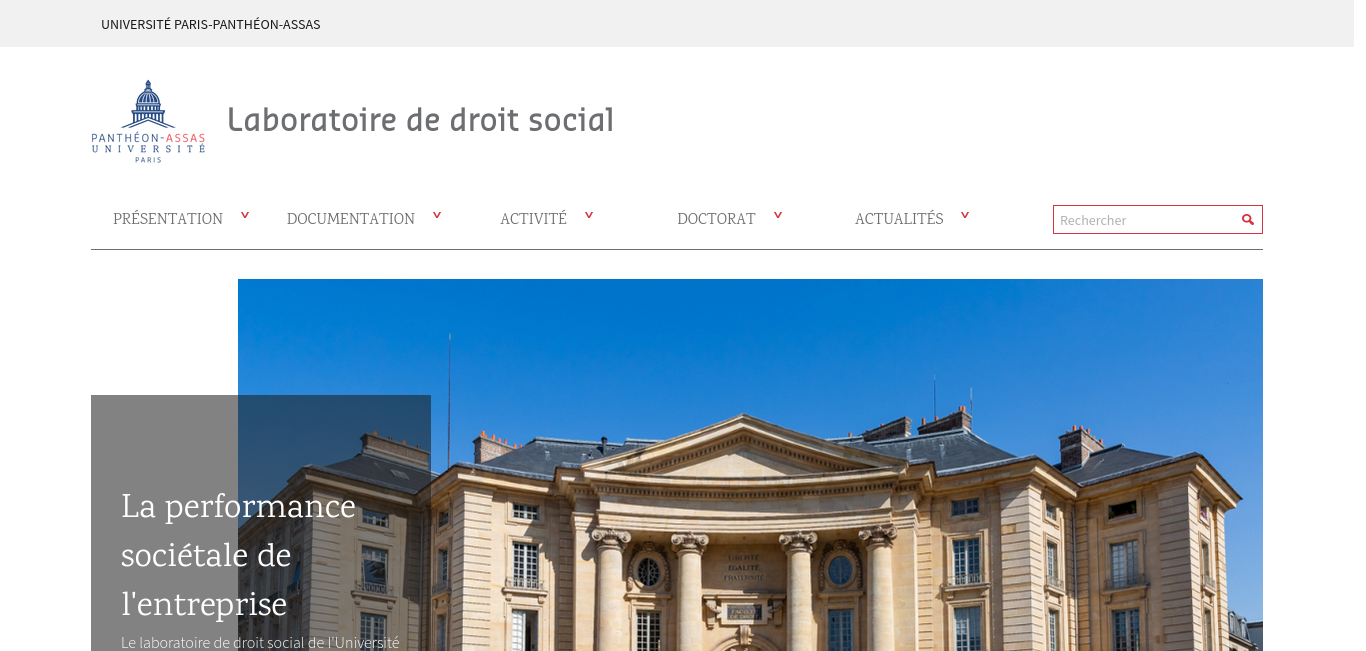Open the Actualités menu item
The image size is (1366, 651).
tap(899, 218)
